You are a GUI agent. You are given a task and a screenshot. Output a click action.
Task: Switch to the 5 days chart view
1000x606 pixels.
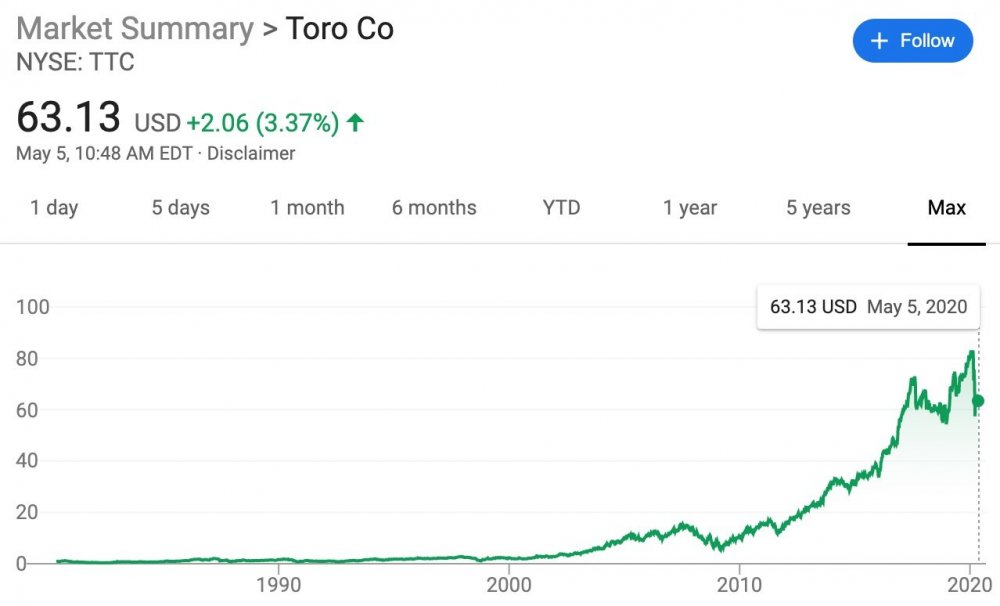pyautogui.click(x=180, y=208)
